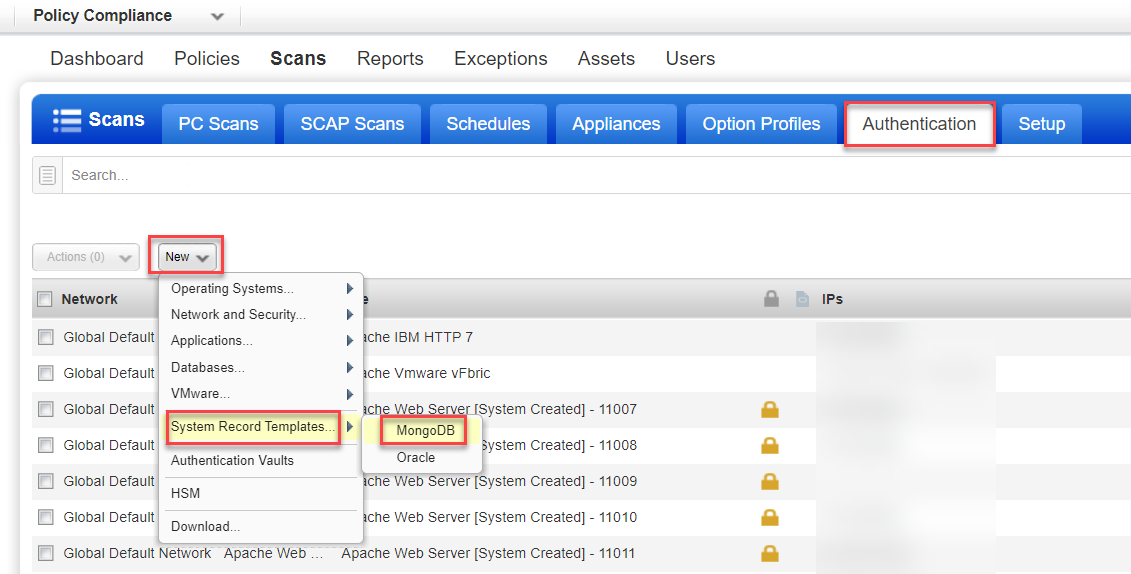Screen dimensions: 1131x574
Task: Check the box for Apache IBM HTTP 7 row
Action: click(x=45, y=337)
